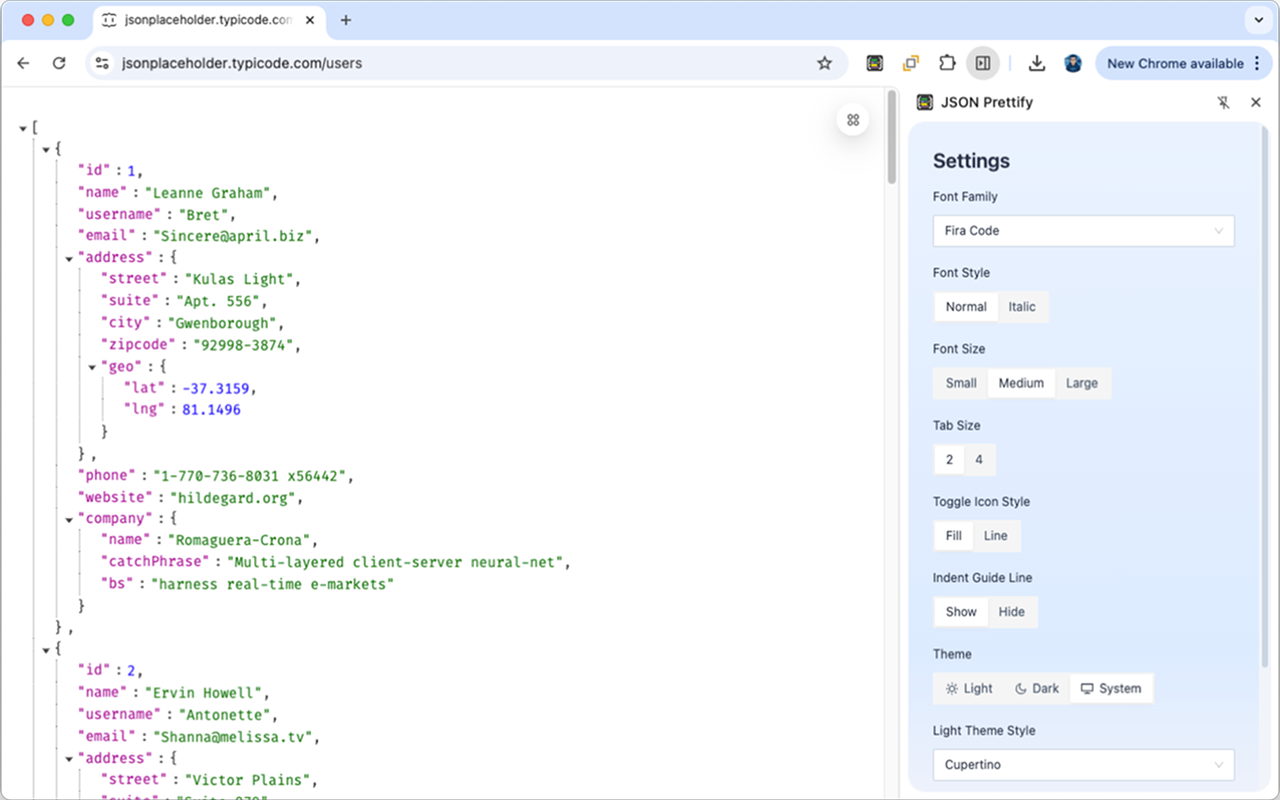
Task: Pin the JSON Prettify side panel
Action: point(1223,102)
